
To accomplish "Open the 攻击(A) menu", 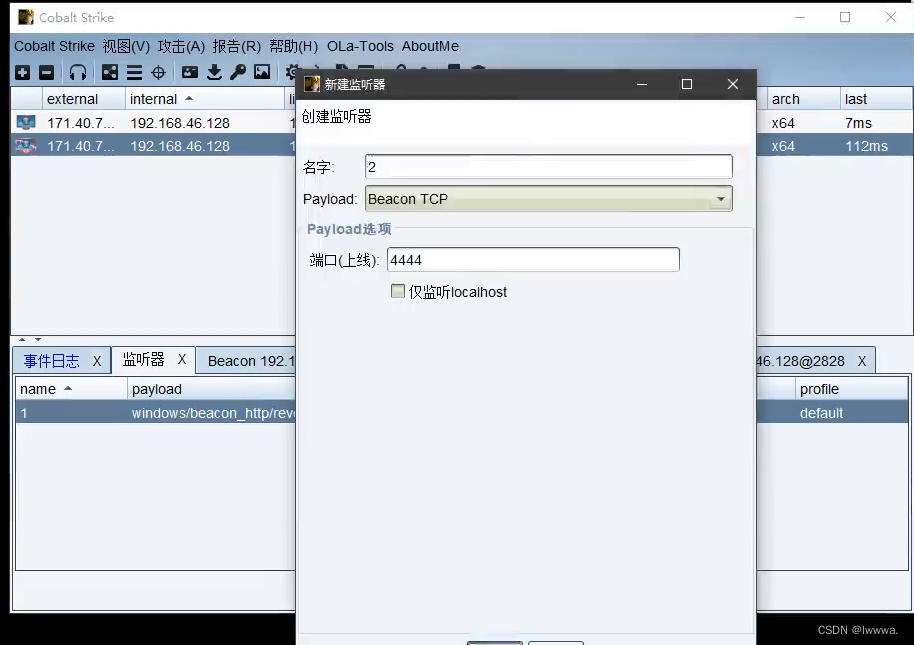I will (181, 46).
